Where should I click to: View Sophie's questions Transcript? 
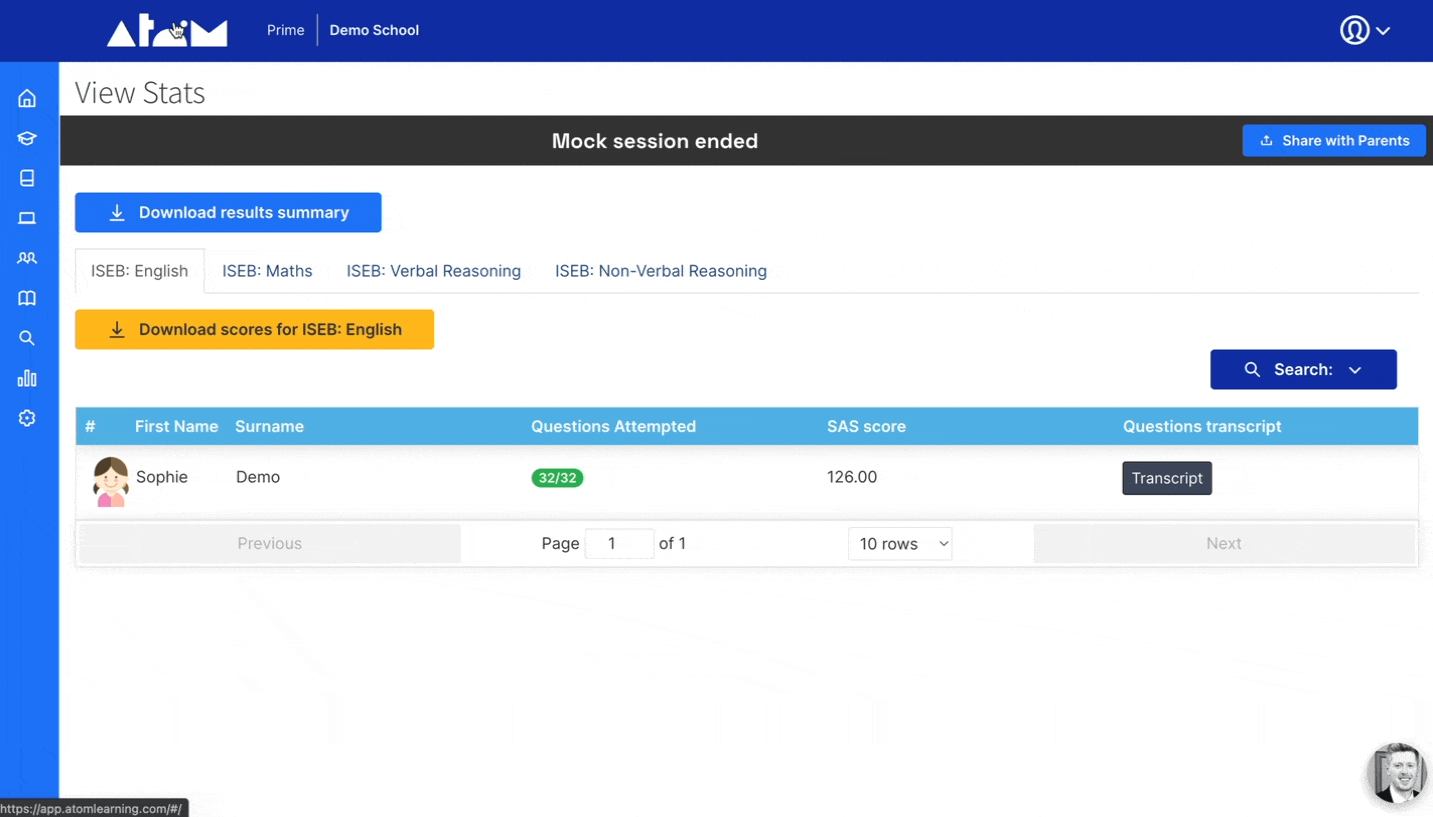pos(1166,478)
